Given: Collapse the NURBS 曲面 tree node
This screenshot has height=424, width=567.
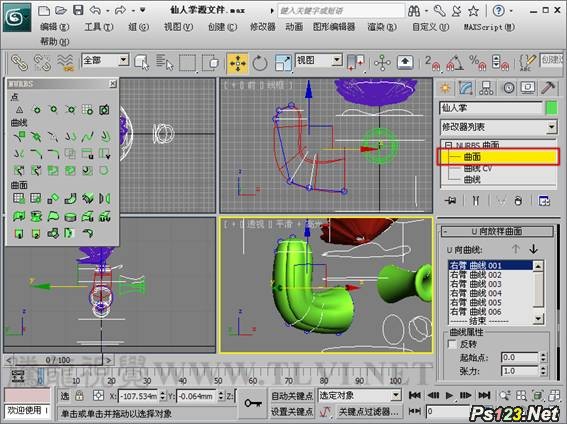Looking at the screenshot, I should coord(448,145).
